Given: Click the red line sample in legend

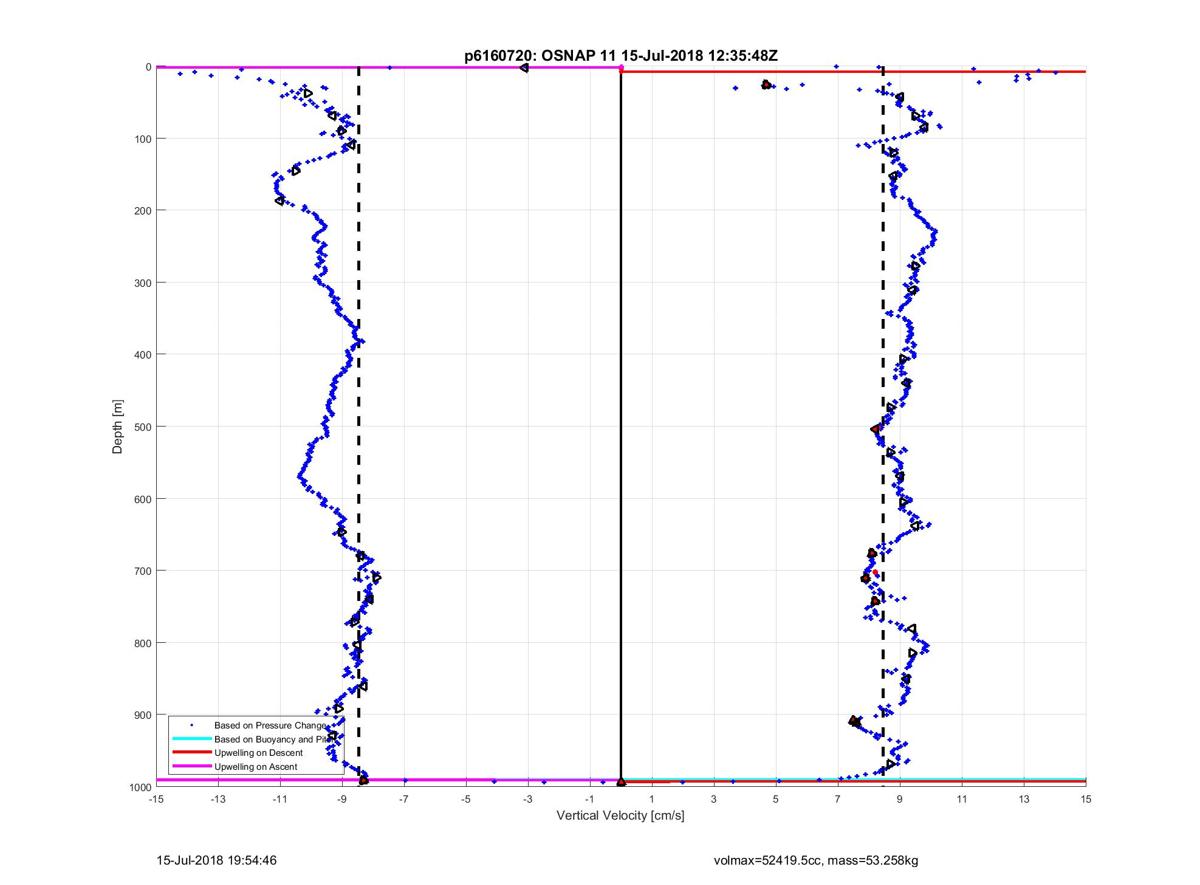Looking at the screenshot, I should (192, 753).
